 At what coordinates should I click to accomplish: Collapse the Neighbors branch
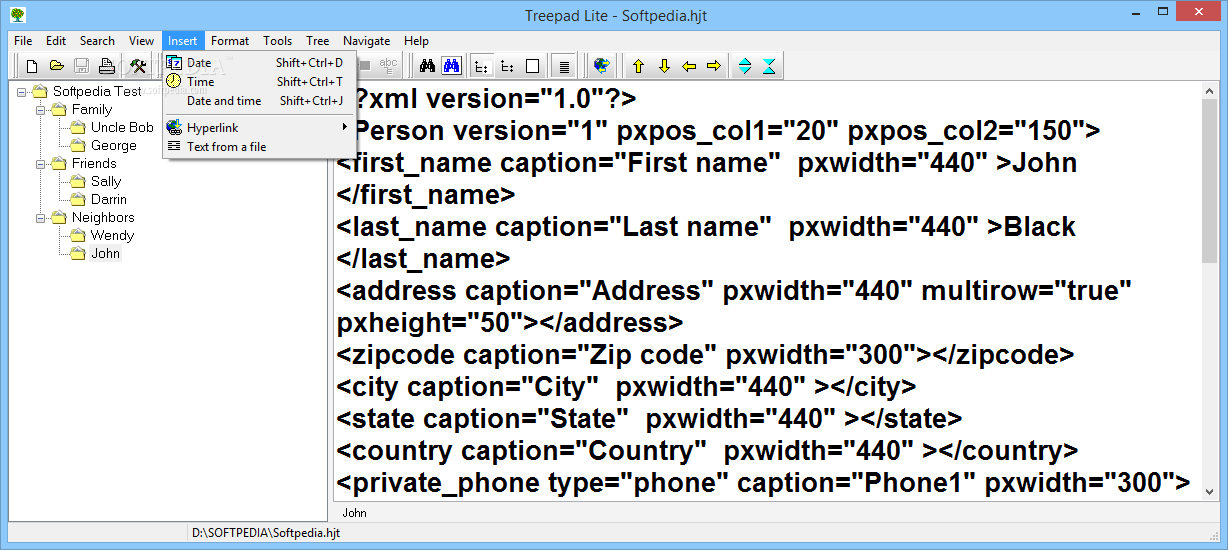click(x=41, y=217)
